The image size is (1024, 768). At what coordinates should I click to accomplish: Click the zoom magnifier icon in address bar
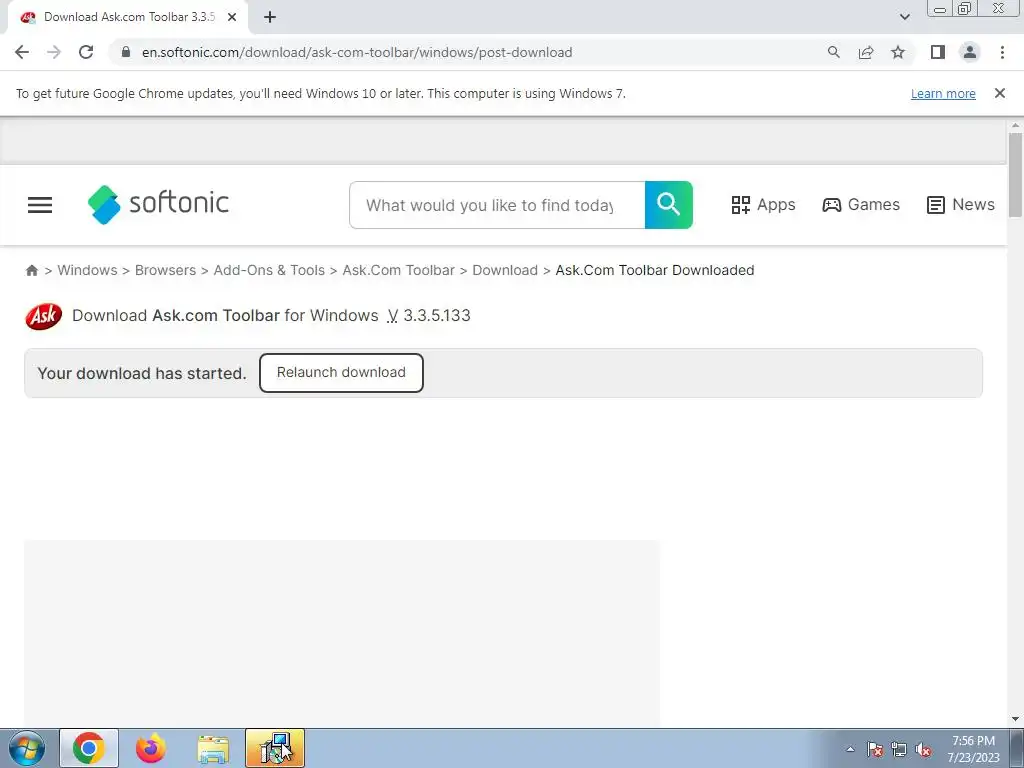coord(833,52)
